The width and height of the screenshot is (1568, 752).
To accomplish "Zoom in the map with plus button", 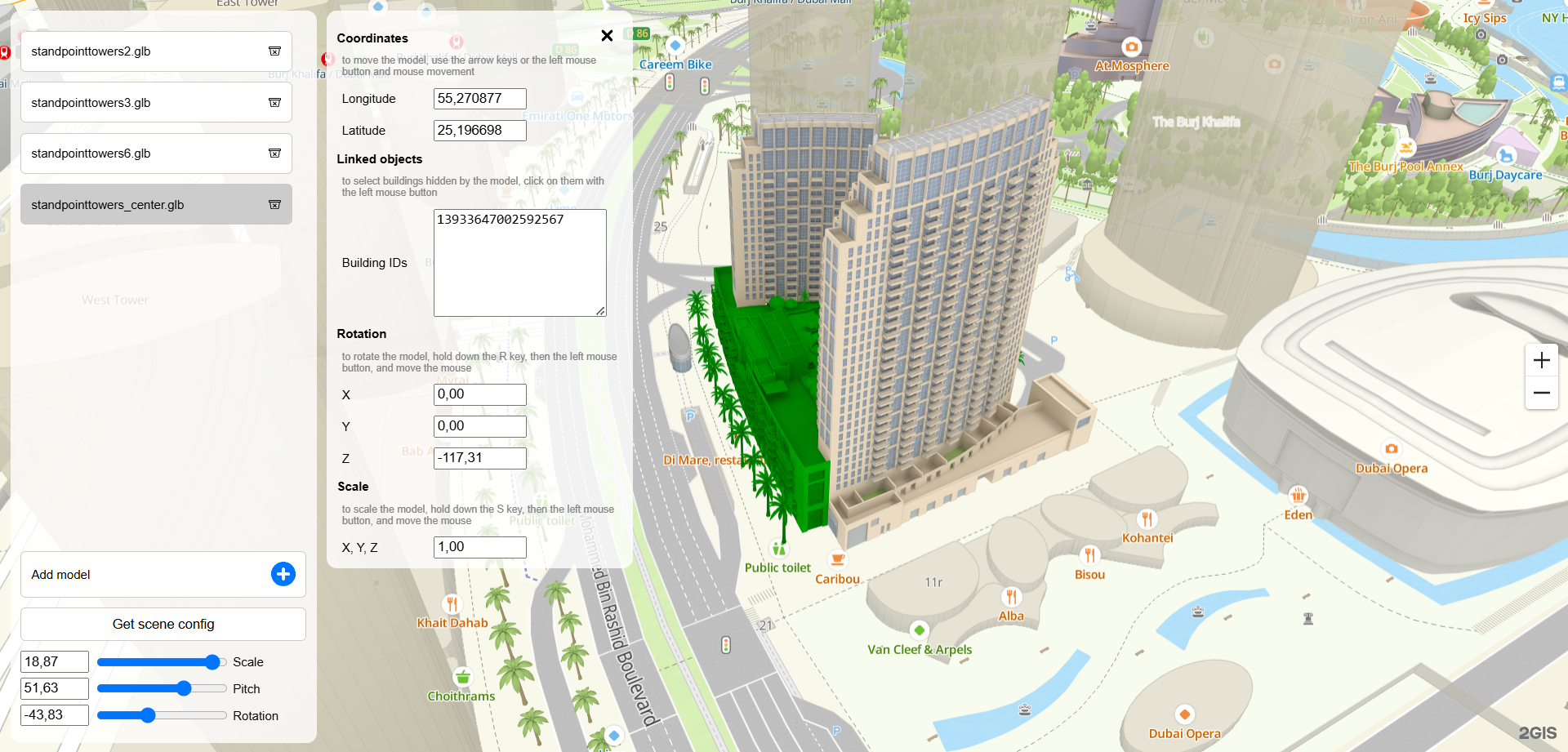I will (x=1541, y=360).
